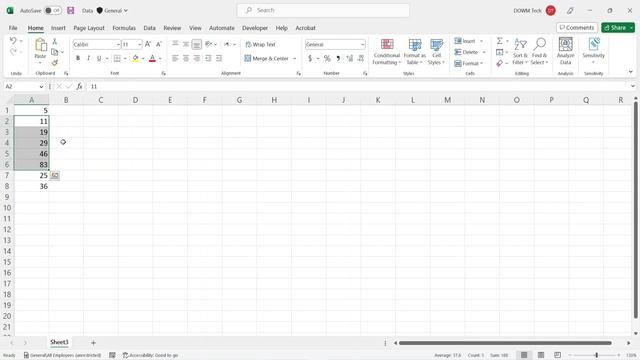Click the Save icon in title bar

coord(71,10)
